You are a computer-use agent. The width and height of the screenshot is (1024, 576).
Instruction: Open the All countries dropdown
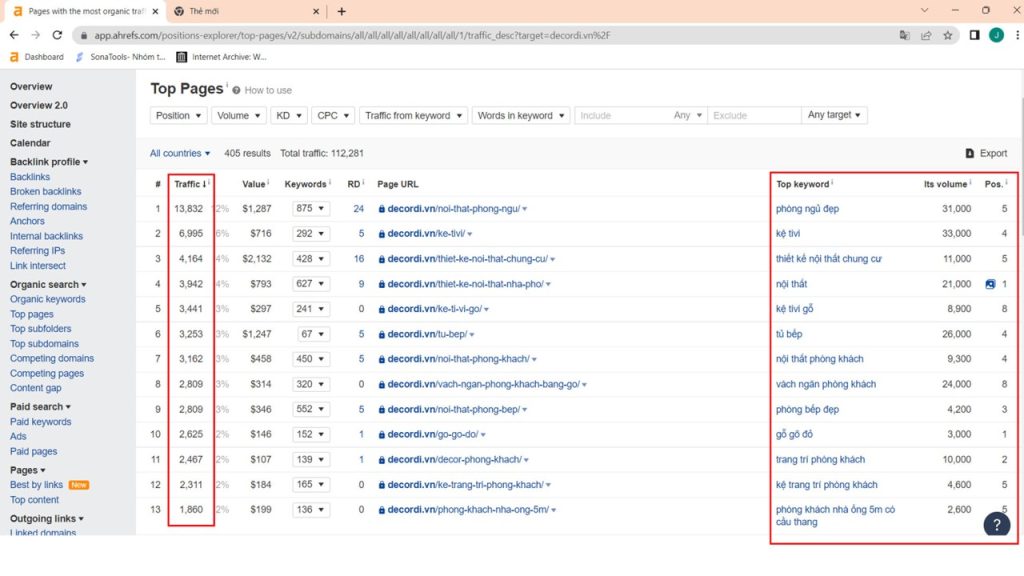tap(180, 153)
